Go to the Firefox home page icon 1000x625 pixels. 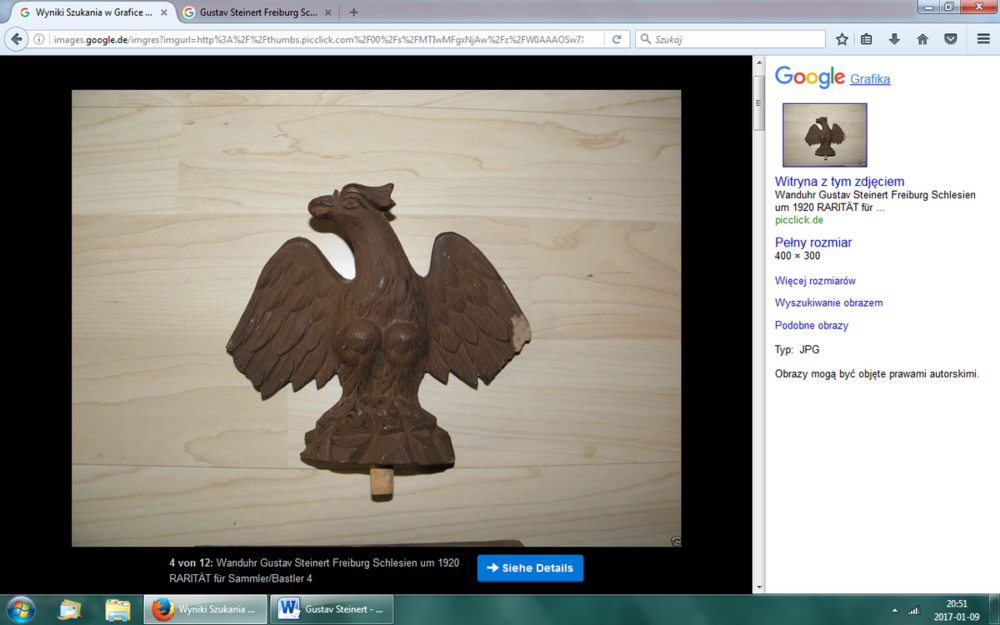pyautogui.click(x=922, y=39)
